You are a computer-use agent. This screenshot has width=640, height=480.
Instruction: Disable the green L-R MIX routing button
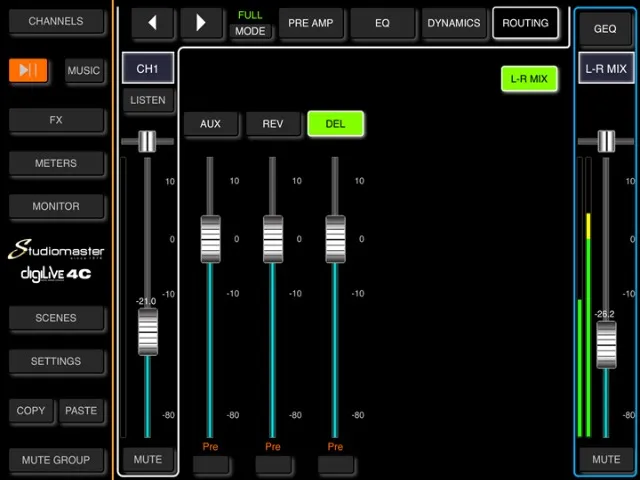529,78
